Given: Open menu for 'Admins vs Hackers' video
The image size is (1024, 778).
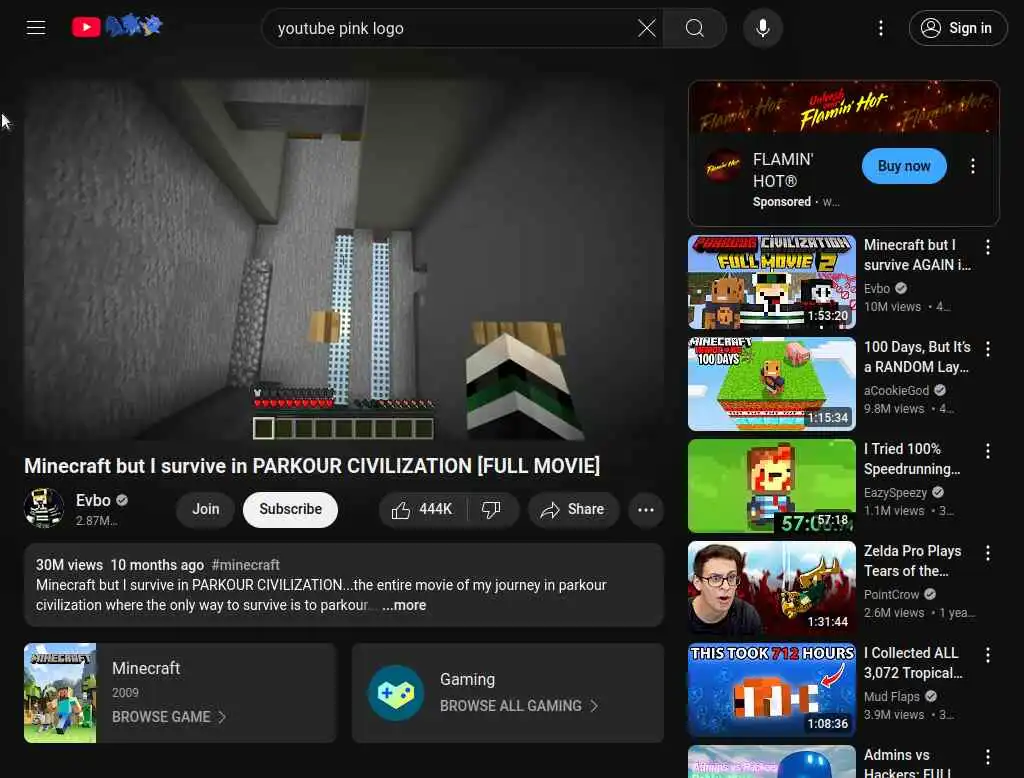Looking at the screenshot, I should point(988,756).
